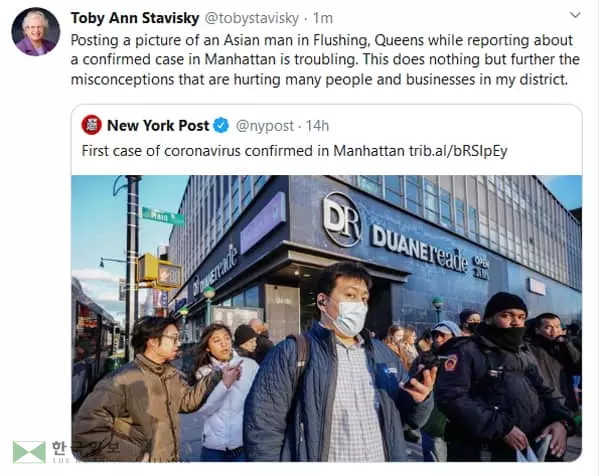Viewport: 600px width, 476px height.
Task: Expand the tweet options chevron
Action: pyautogui.click(x=575, y=15)
